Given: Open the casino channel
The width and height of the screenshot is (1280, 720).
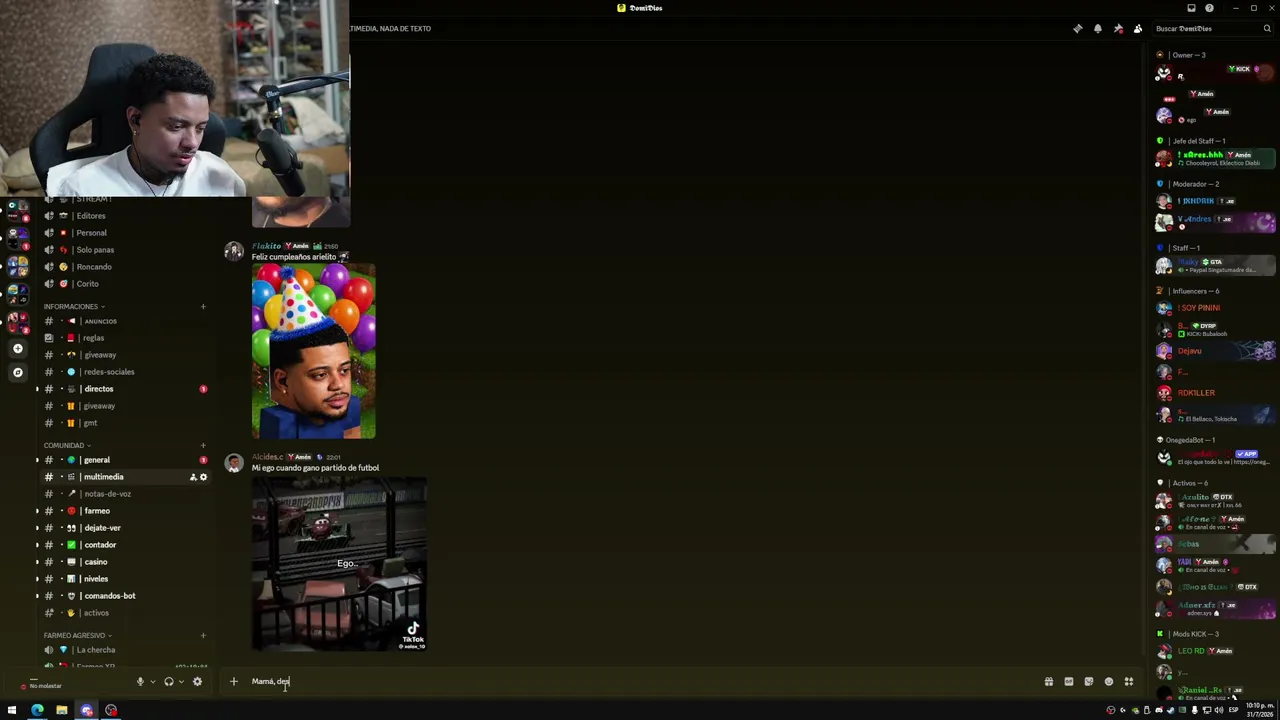Looking at the screenshot, I should (124, 562).
